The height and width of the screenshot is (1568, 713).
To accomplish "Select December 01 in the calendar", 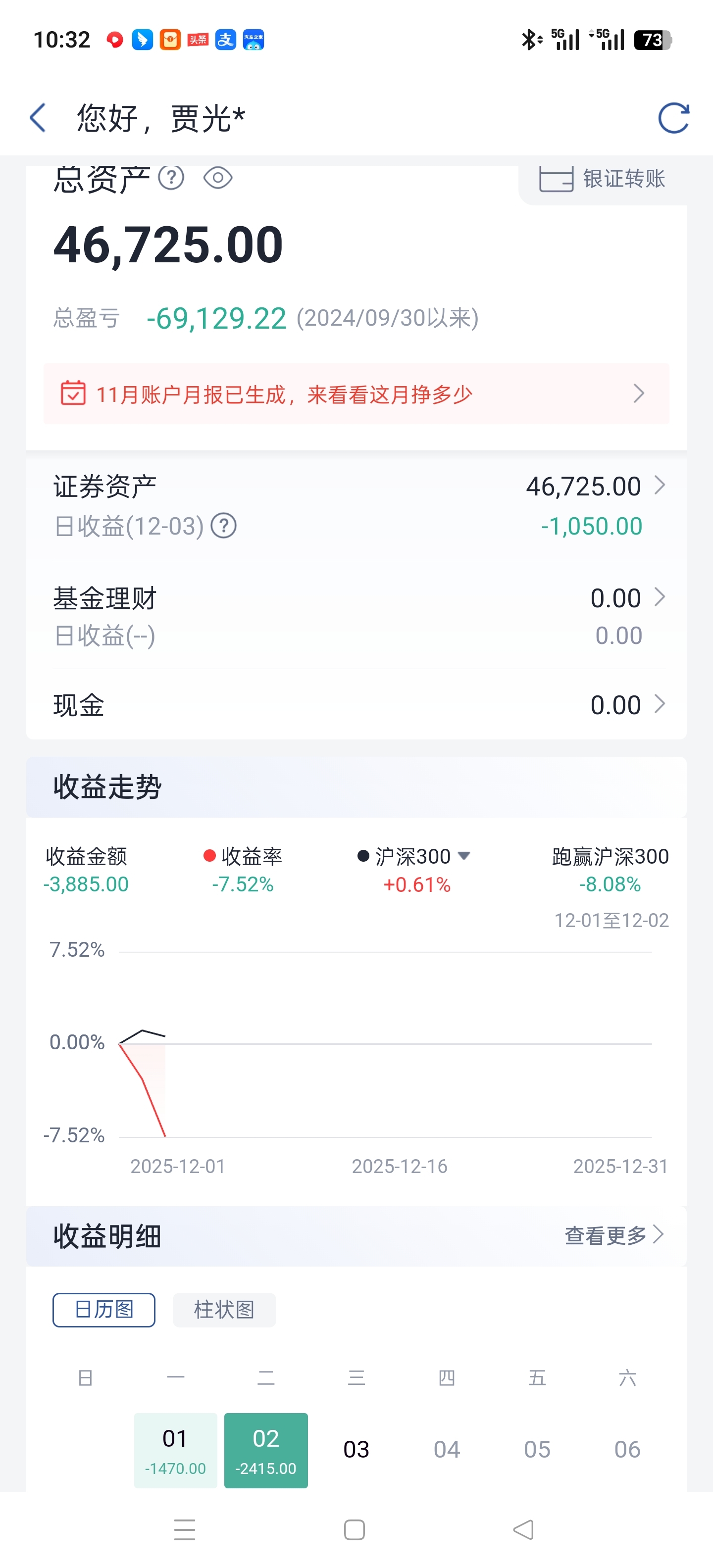I will [175, 1449].
